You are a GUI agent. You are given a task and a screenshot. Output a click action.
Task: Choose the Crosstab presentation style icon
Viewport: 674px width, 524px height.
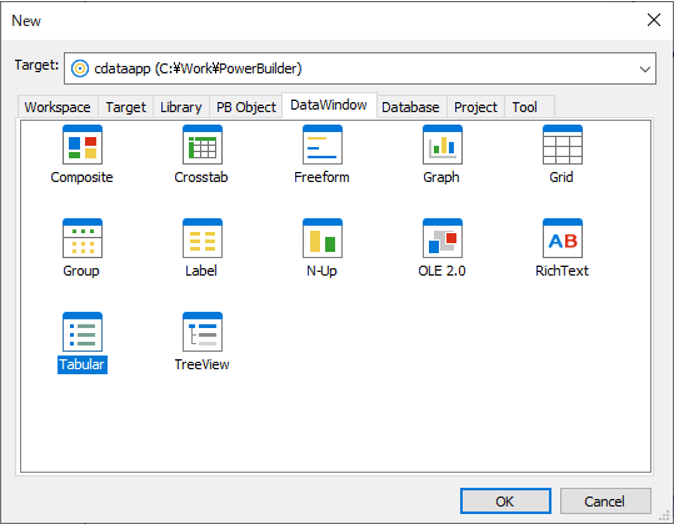click(202, 146)
